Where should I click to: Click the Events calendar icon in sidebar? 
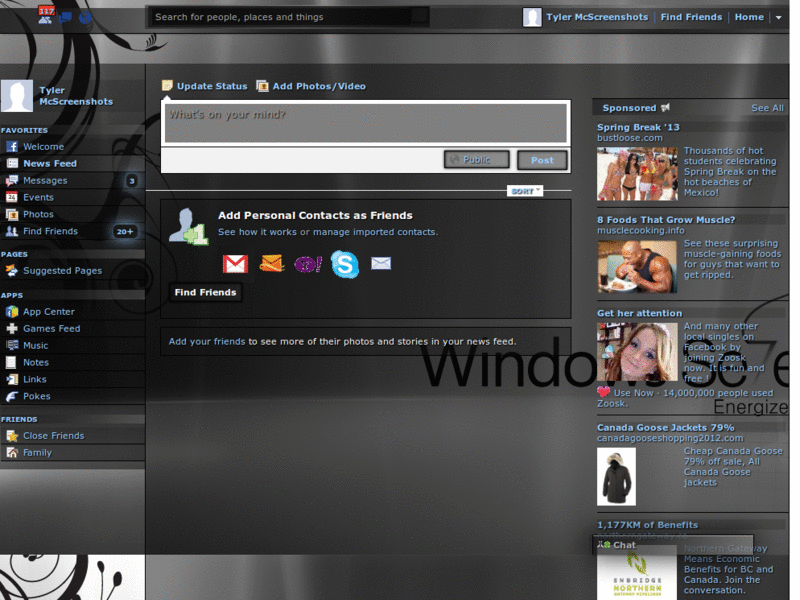[12, 197]
